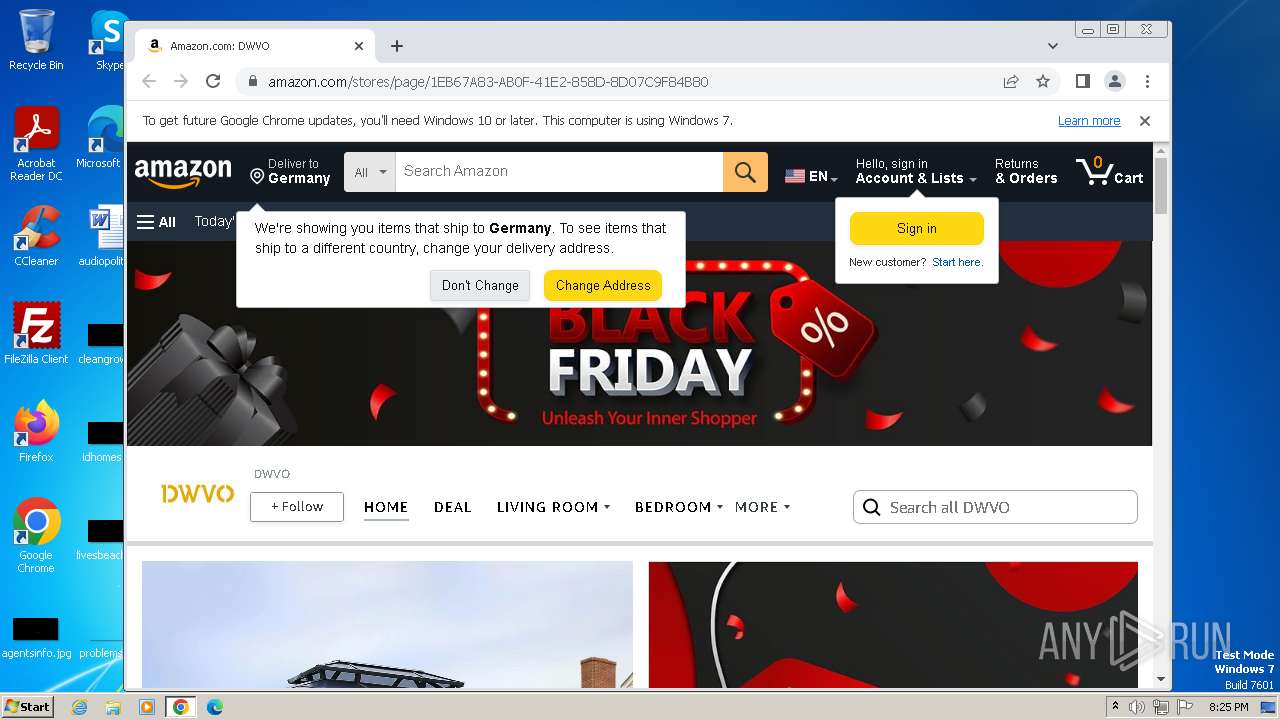
Task: Select the DEAL store tab
Action: pos(452,507)
